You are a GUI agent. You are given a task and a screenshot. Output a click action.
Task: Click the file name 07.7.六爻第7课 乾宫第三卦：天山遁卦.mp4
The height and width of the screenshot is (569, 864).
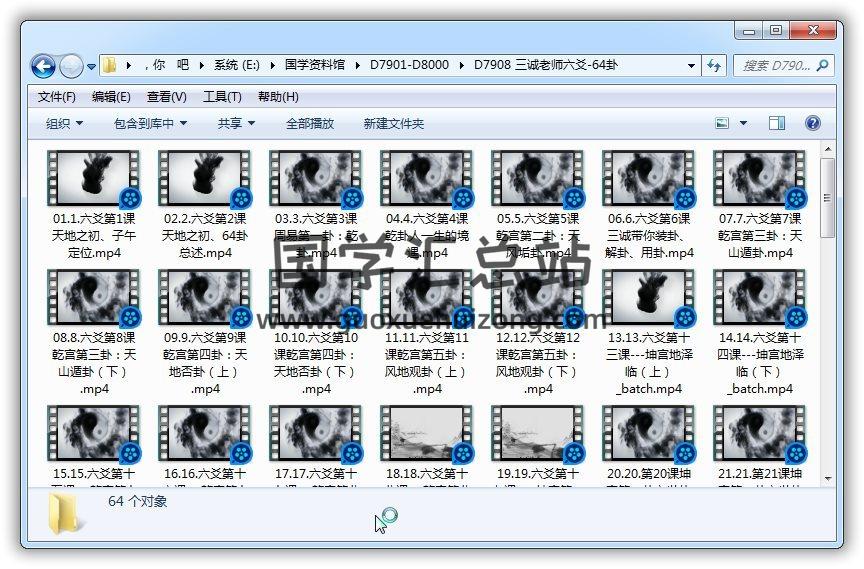(759, 235)
